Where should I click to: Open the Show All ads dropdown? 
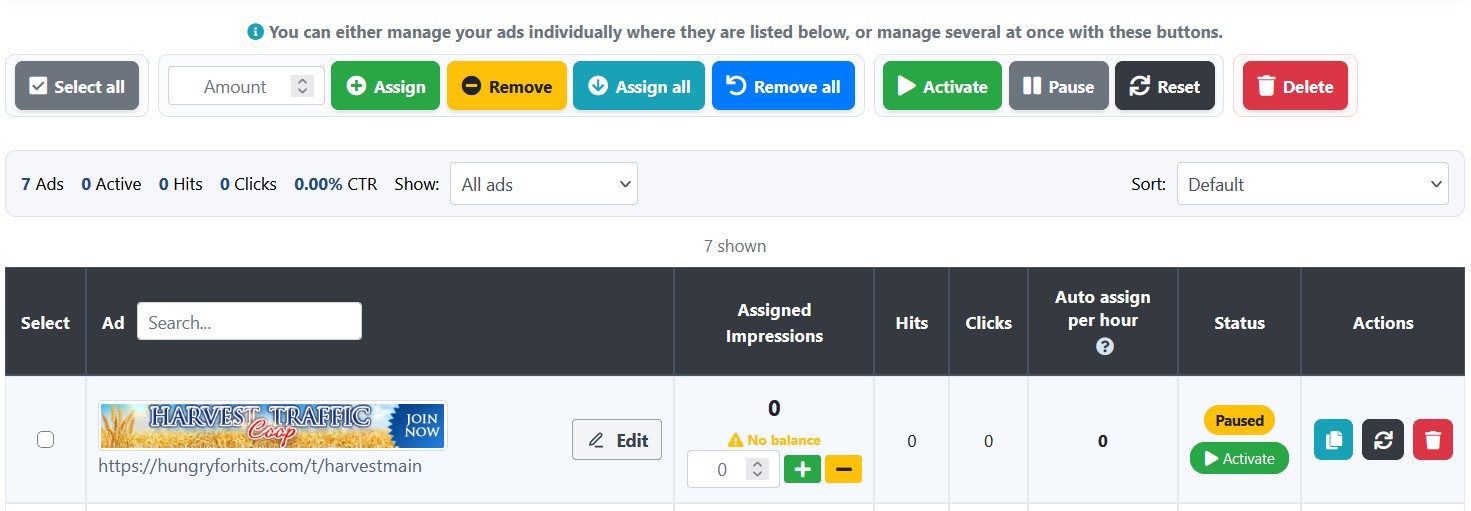[x=544, y=184]
